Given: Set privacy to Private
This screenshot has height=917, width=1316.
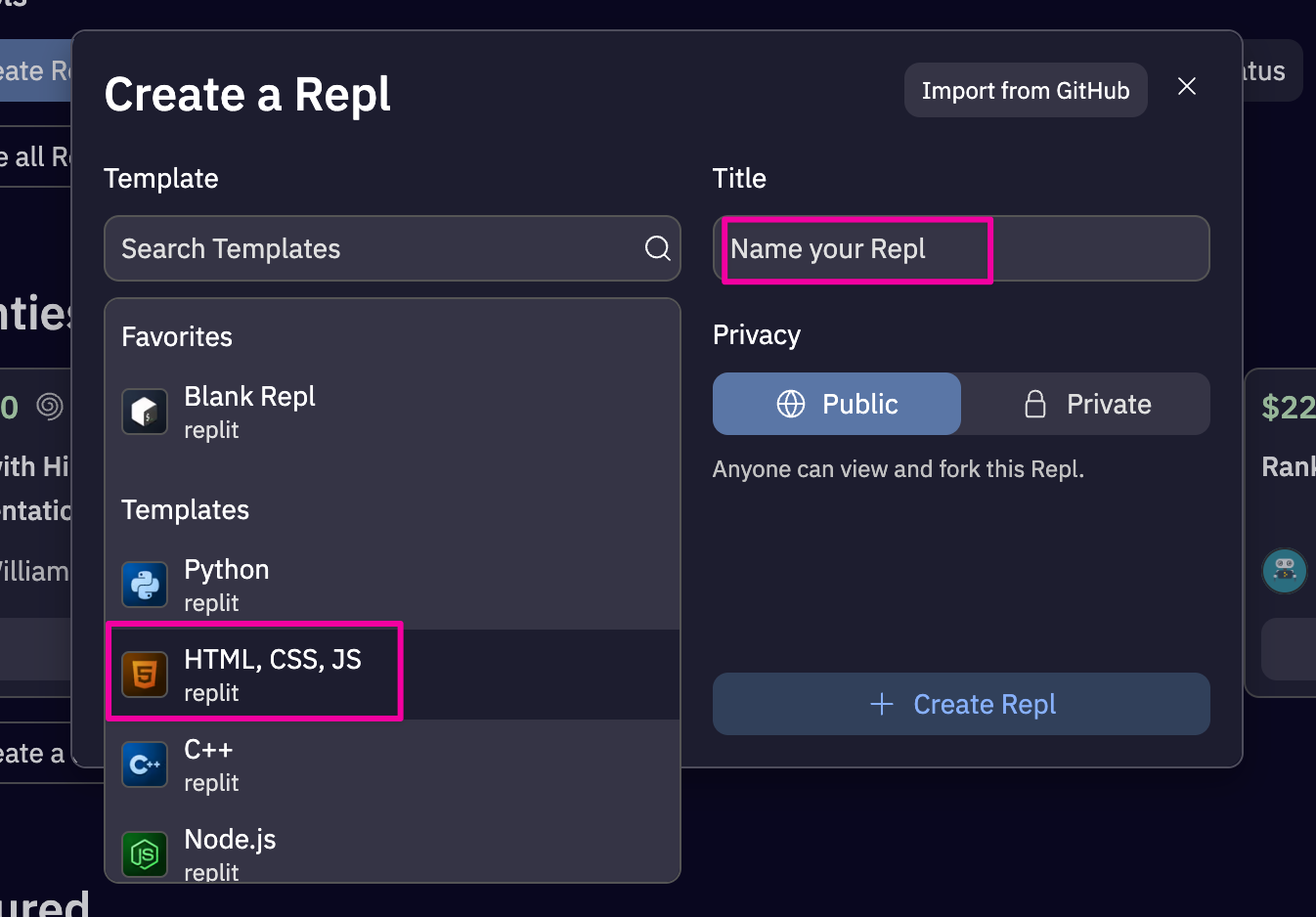Looking at the screenshot, I should (1086, 404).
